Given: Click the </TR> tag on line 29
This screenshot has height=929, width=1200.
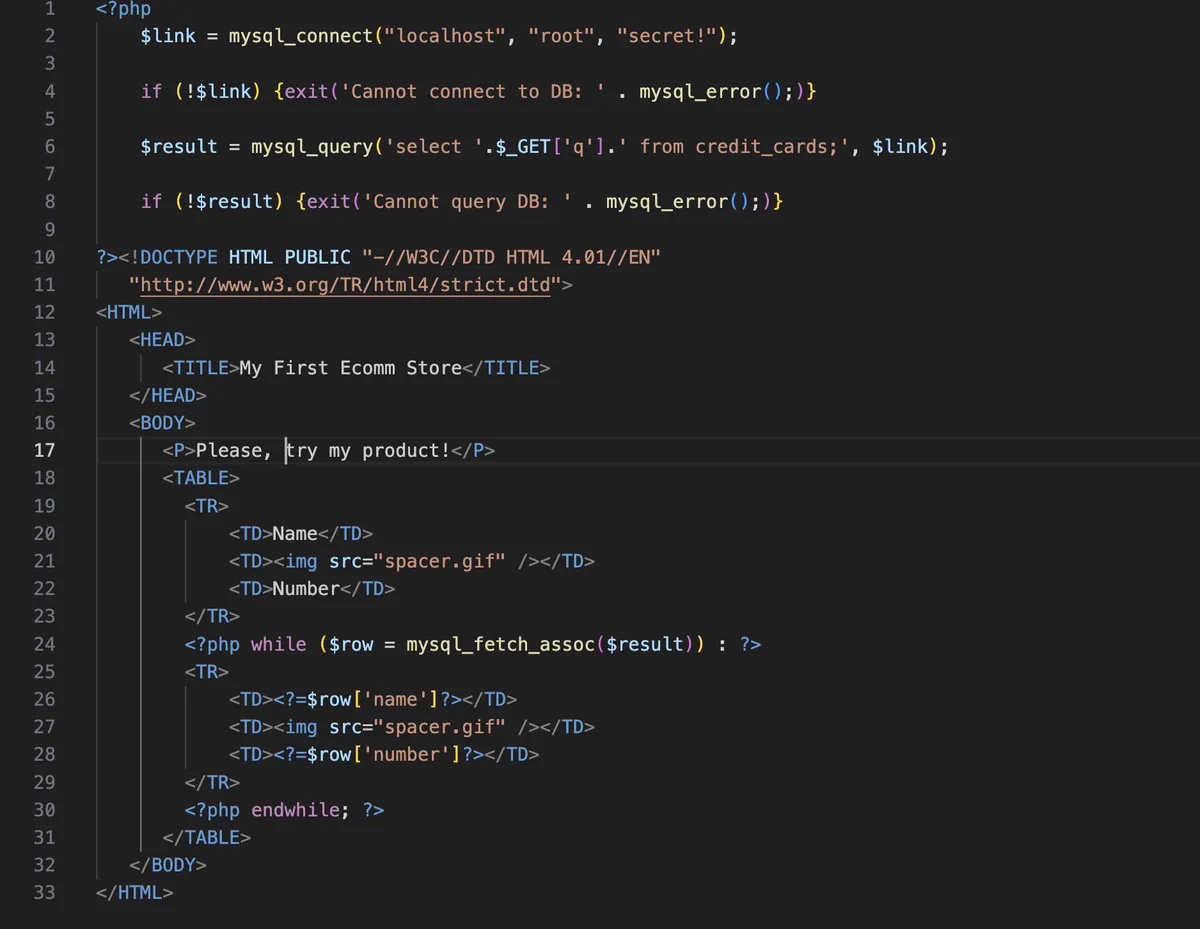Looking at the screenshot, I should point(212,783).
